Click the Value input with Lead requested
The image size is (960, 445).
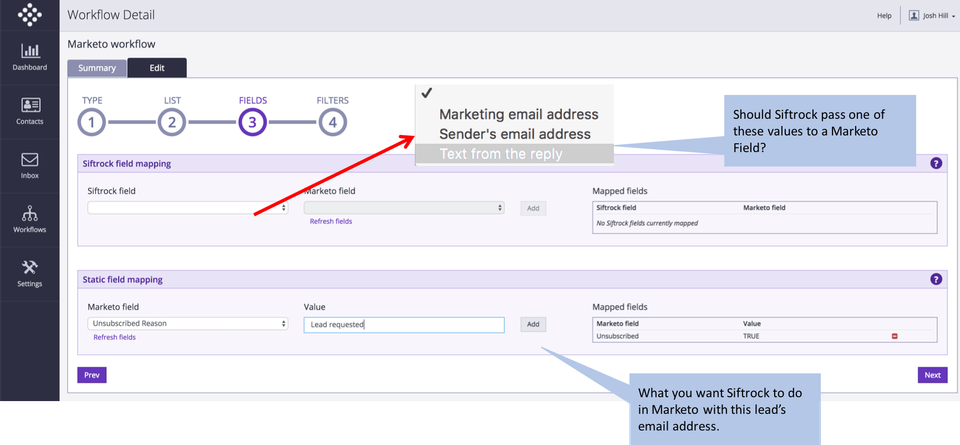[404, 325]
